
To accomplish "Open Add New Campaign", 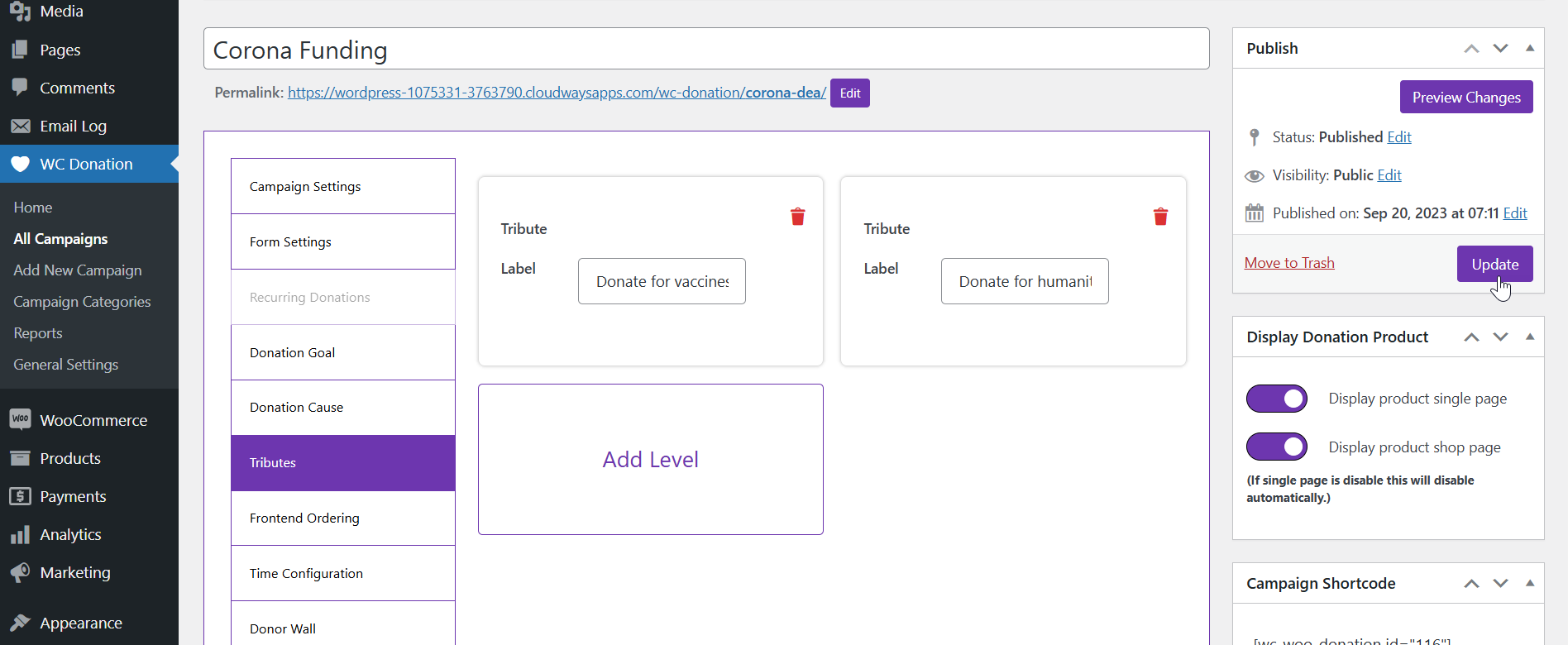I will (78, 270).
